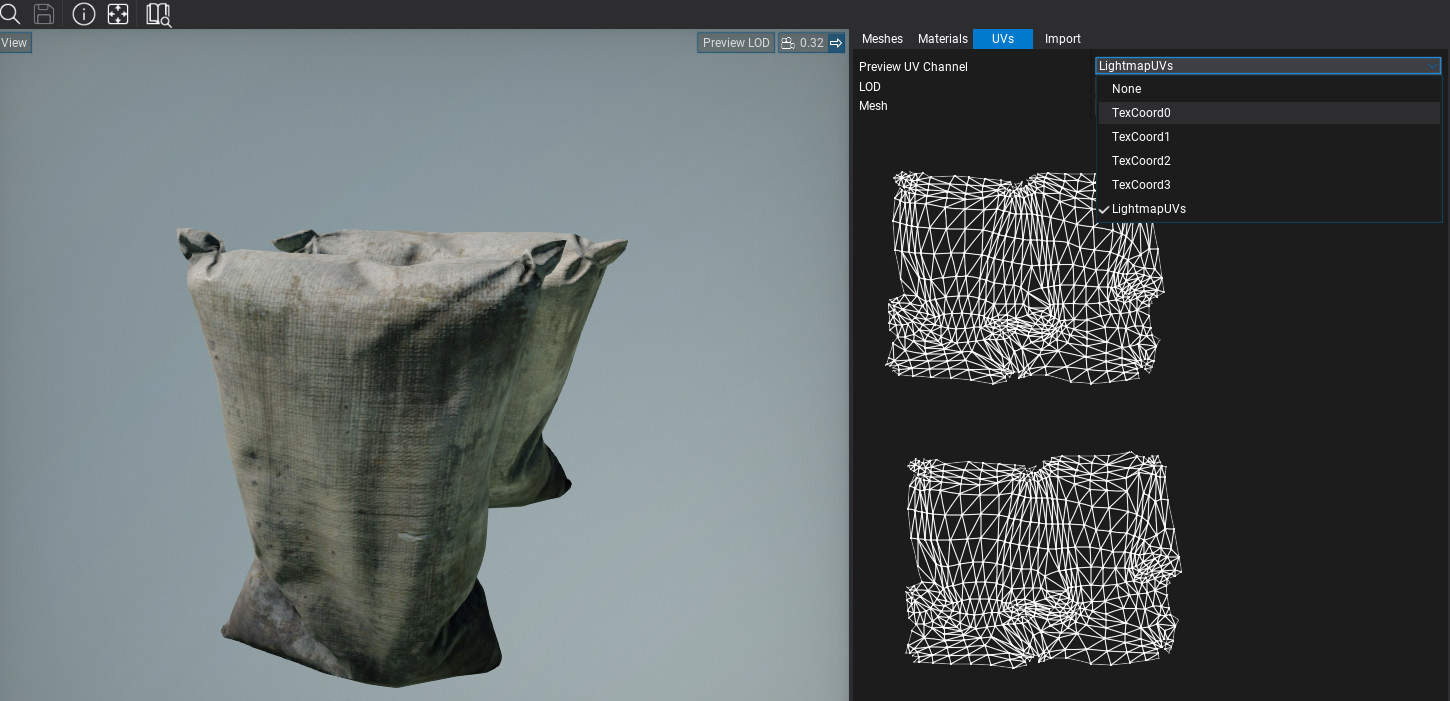Open the View menu in viewport
Viewport: 1450px width, 701px height.
15,43
